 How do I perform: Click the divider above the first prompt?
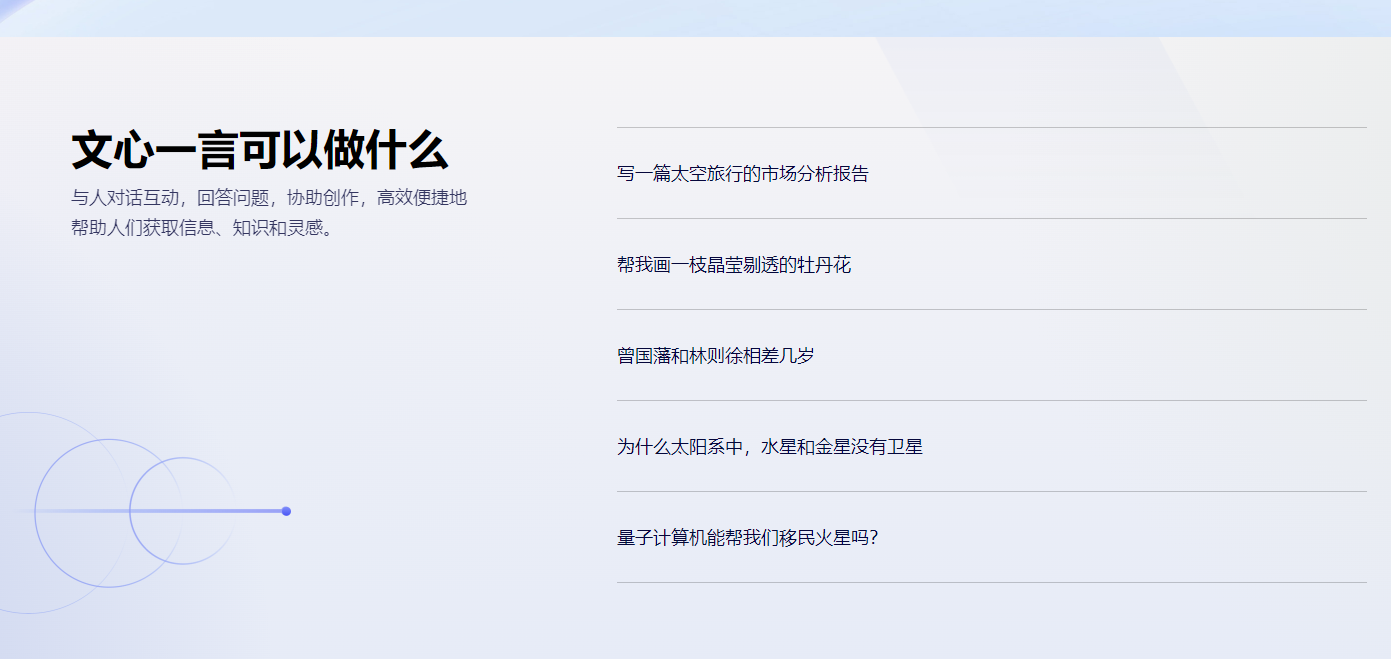[991, 128]
